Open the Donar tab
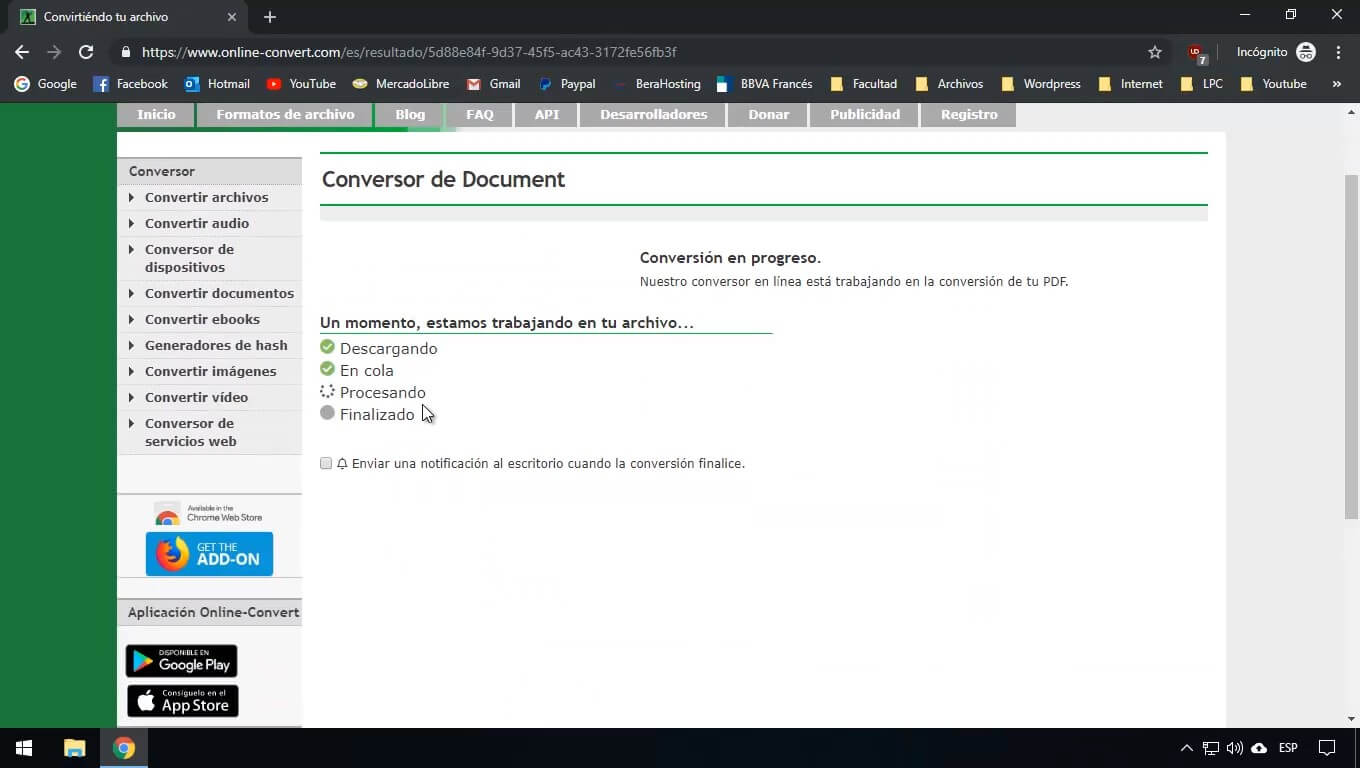 [769, 115]
